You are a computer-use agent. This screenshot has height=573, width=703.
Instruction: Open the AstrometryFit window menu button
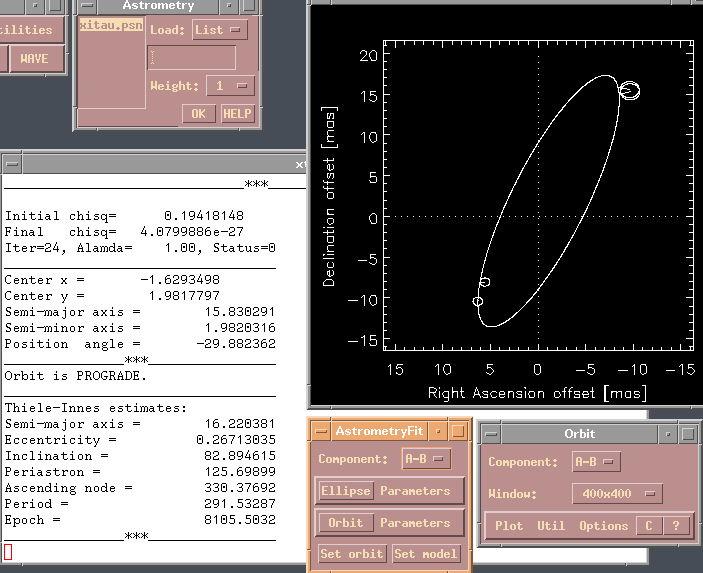[320, 431]
